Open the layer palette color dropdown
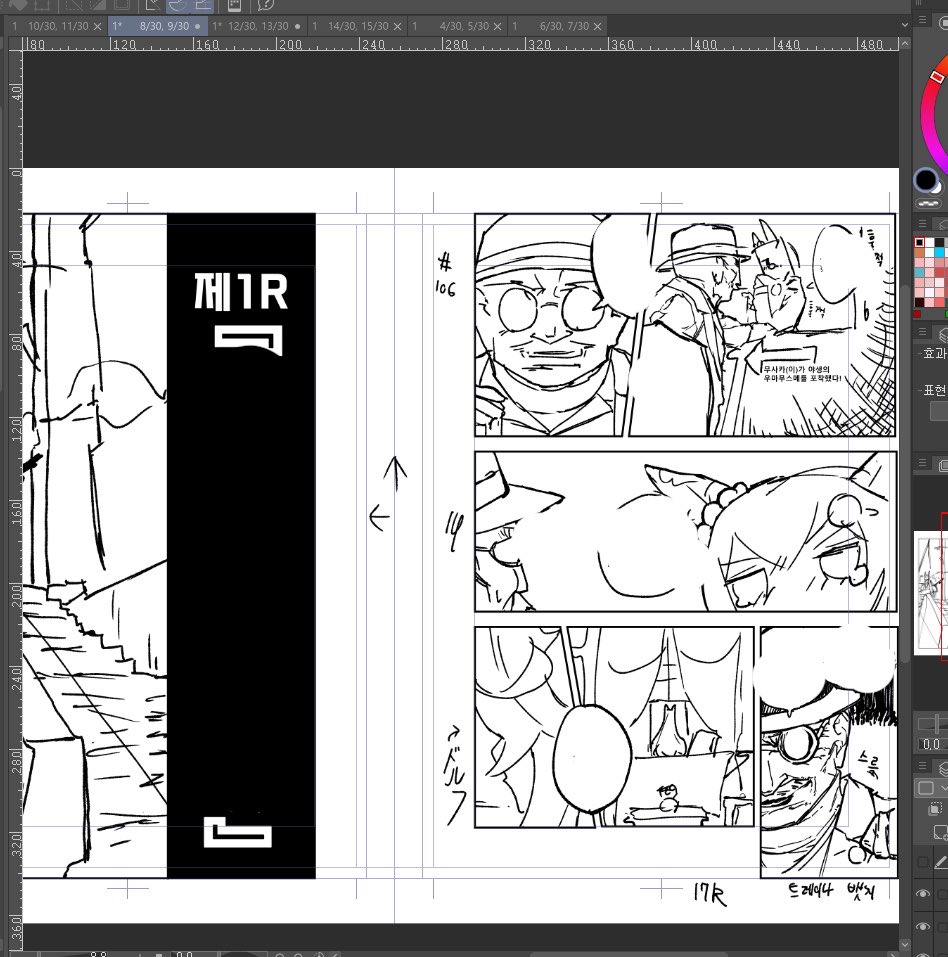Viewport: 948px width, 957px height. [x=931, y=788]
